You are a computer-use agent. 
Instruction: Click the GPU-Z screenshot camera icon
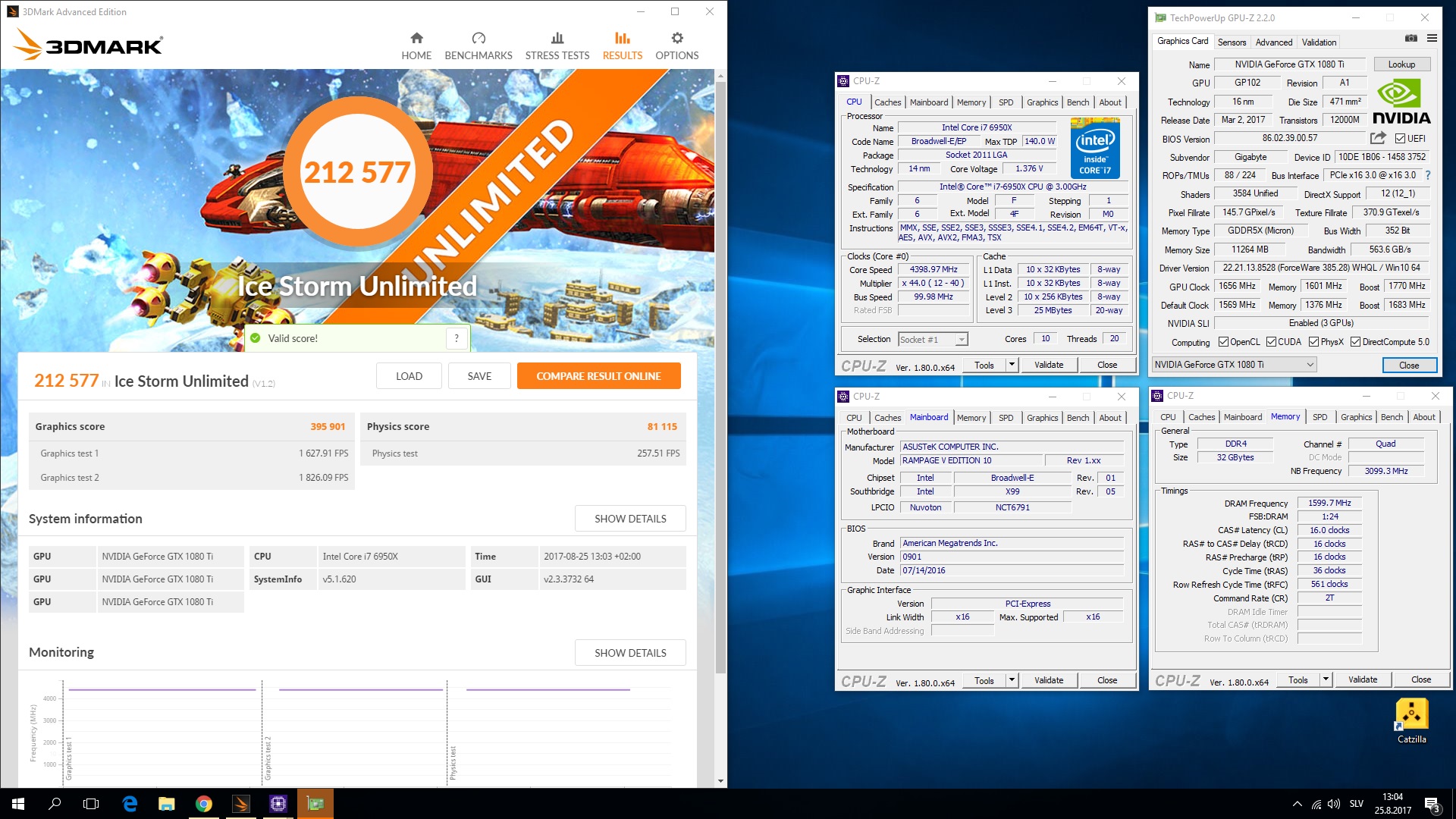coord(1410,39)
